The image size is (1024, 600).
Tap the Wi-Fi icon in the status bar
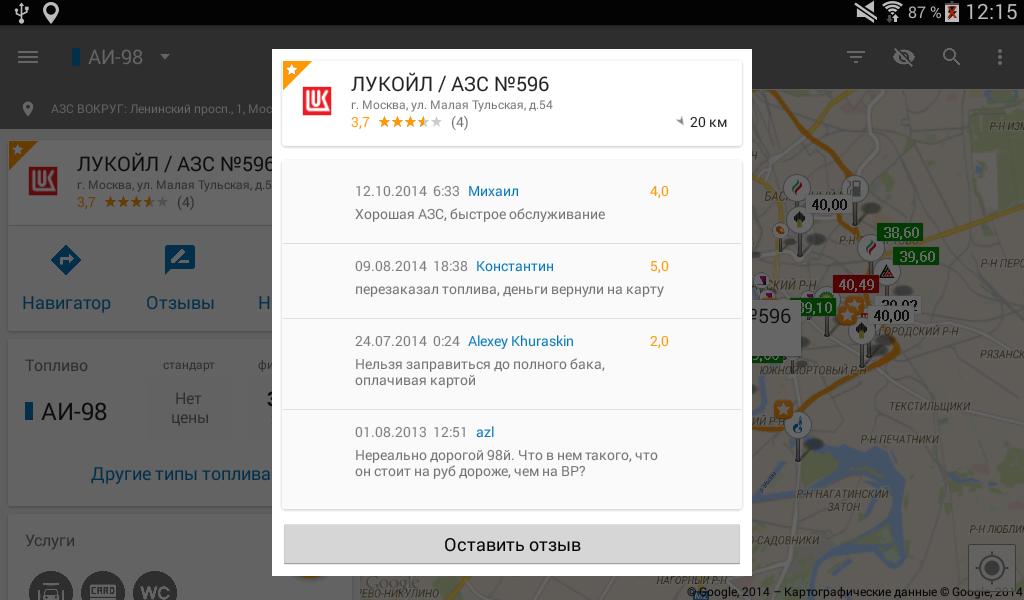pyautogui.click(x=892, y=12)
